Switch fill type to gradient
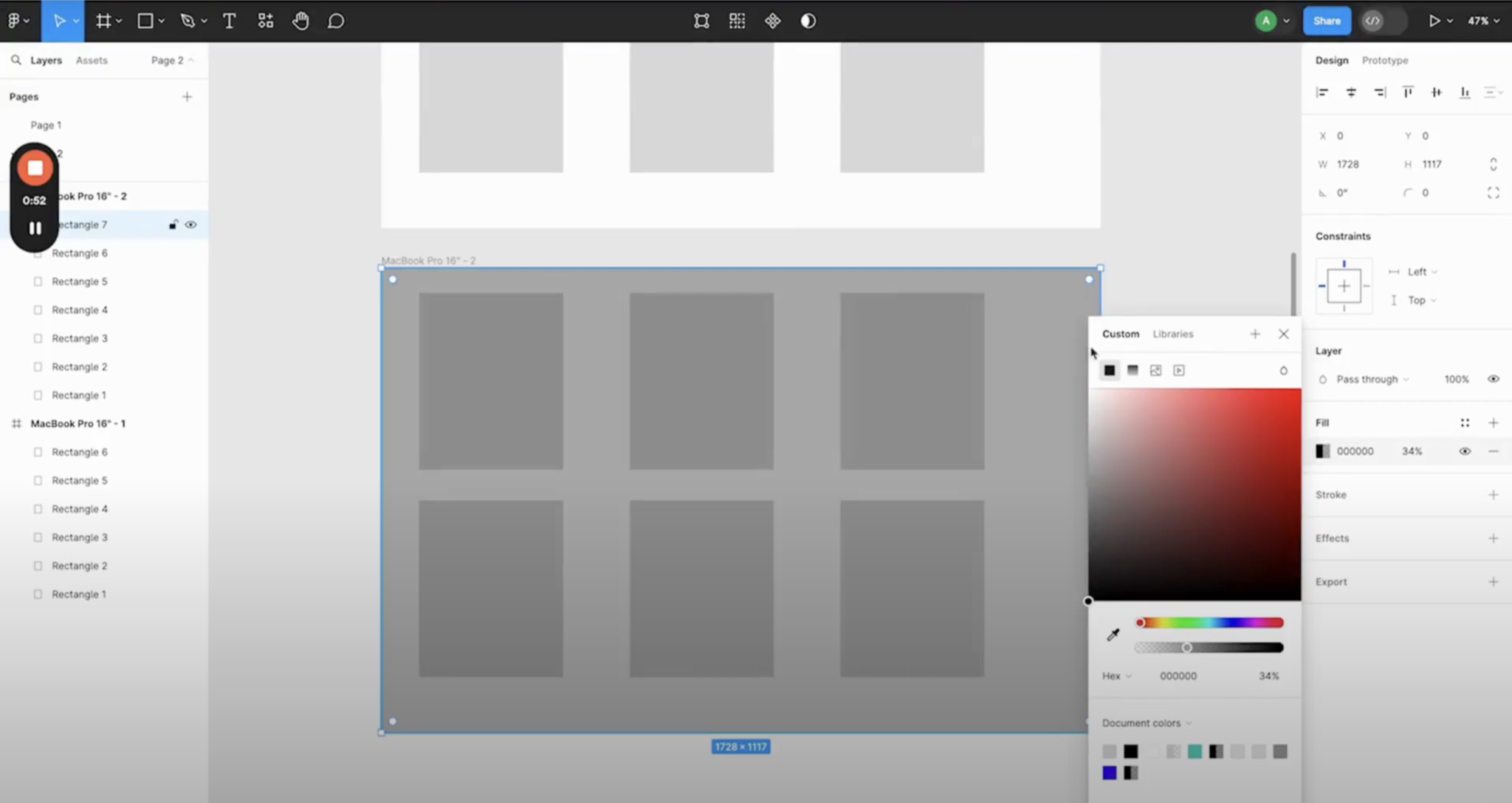 coord(1133,370)
